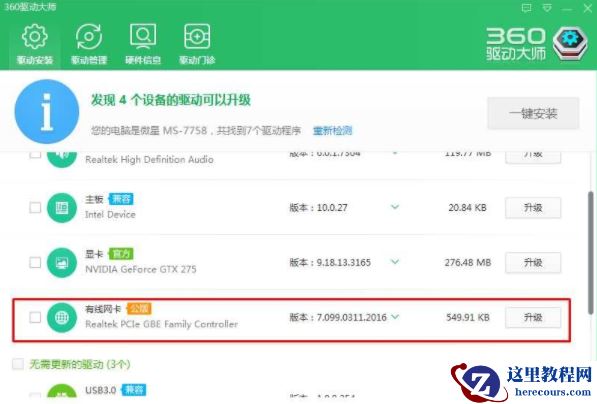
Task: Click the 兼容 tag next to 主板
Action: pos(121,199)
